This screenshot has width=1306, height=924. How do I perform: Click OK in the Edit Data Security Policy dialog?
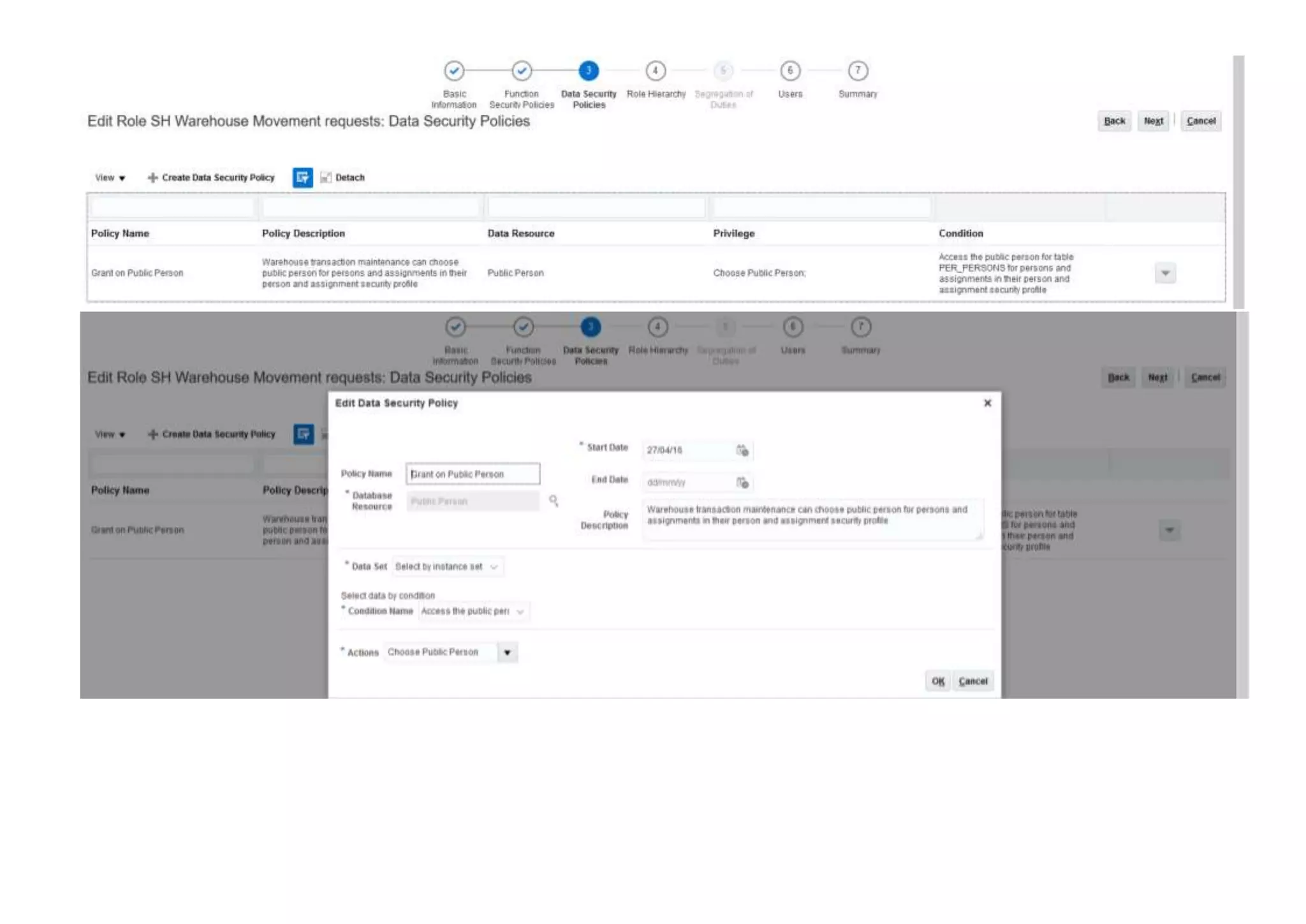(937, 681)
